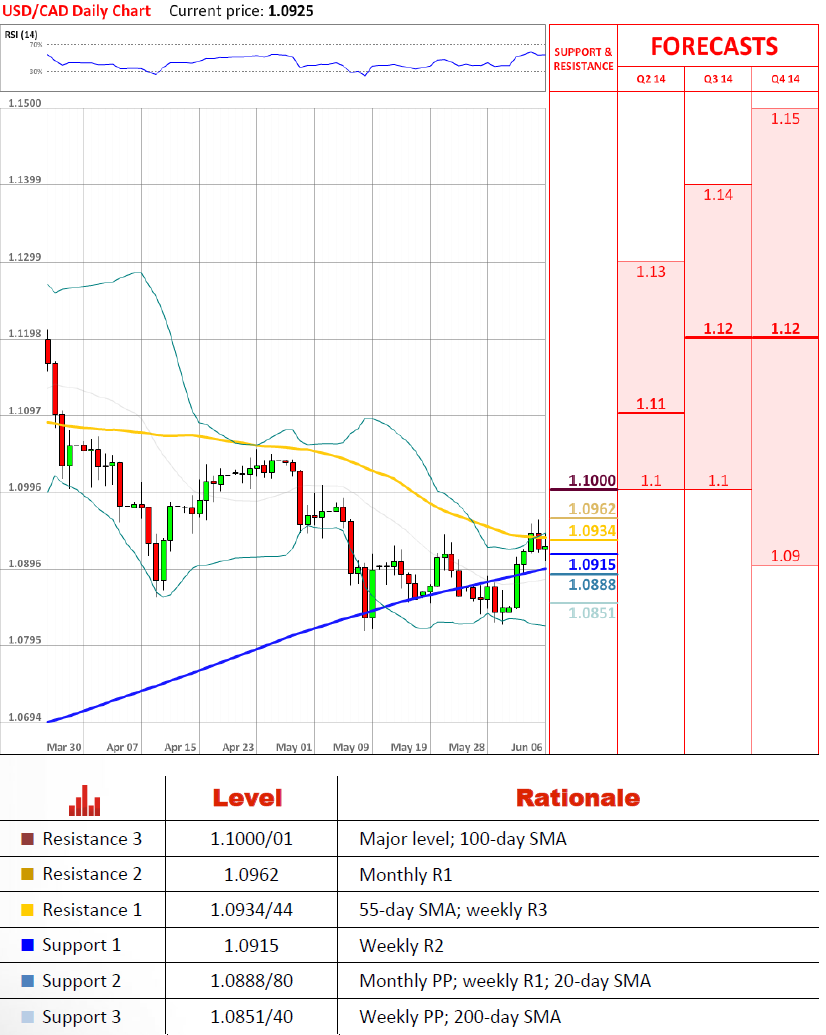The height and width of the screenshot is (1035, 826).
Task: Click the 1.0915 support level marker
Action: pos(592,564)
